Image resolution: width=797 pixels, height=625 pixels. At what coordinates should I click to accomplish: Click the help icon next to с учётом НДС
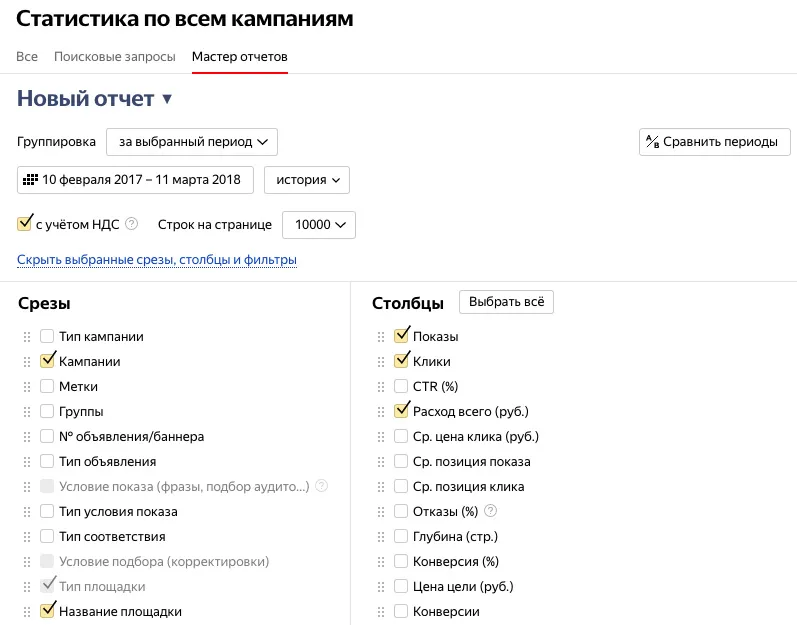pyautogui.click(x=132, y=224)
